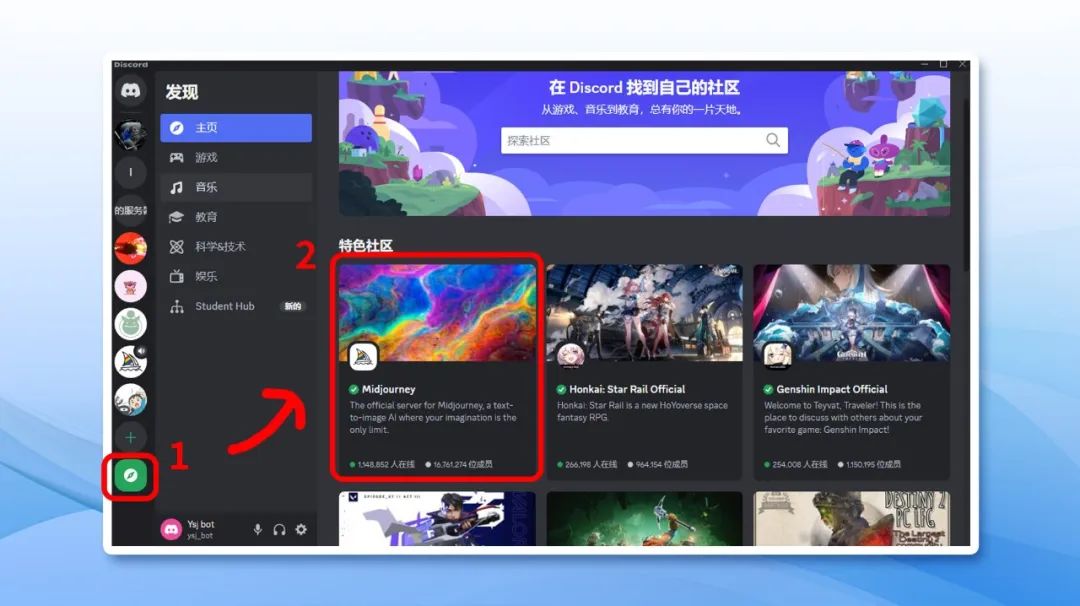Click the 新的 badge beside Student Hub
1080x606 pixels.
pyautogui.click(x=293, y=306)
